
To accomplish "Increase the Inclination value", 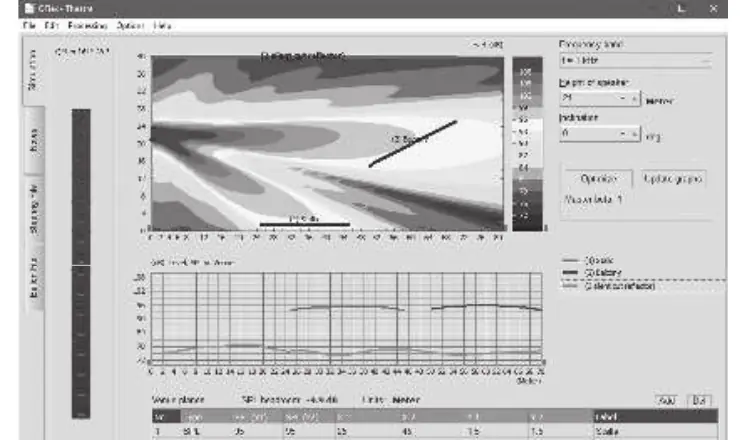I will tap(634, 134).
